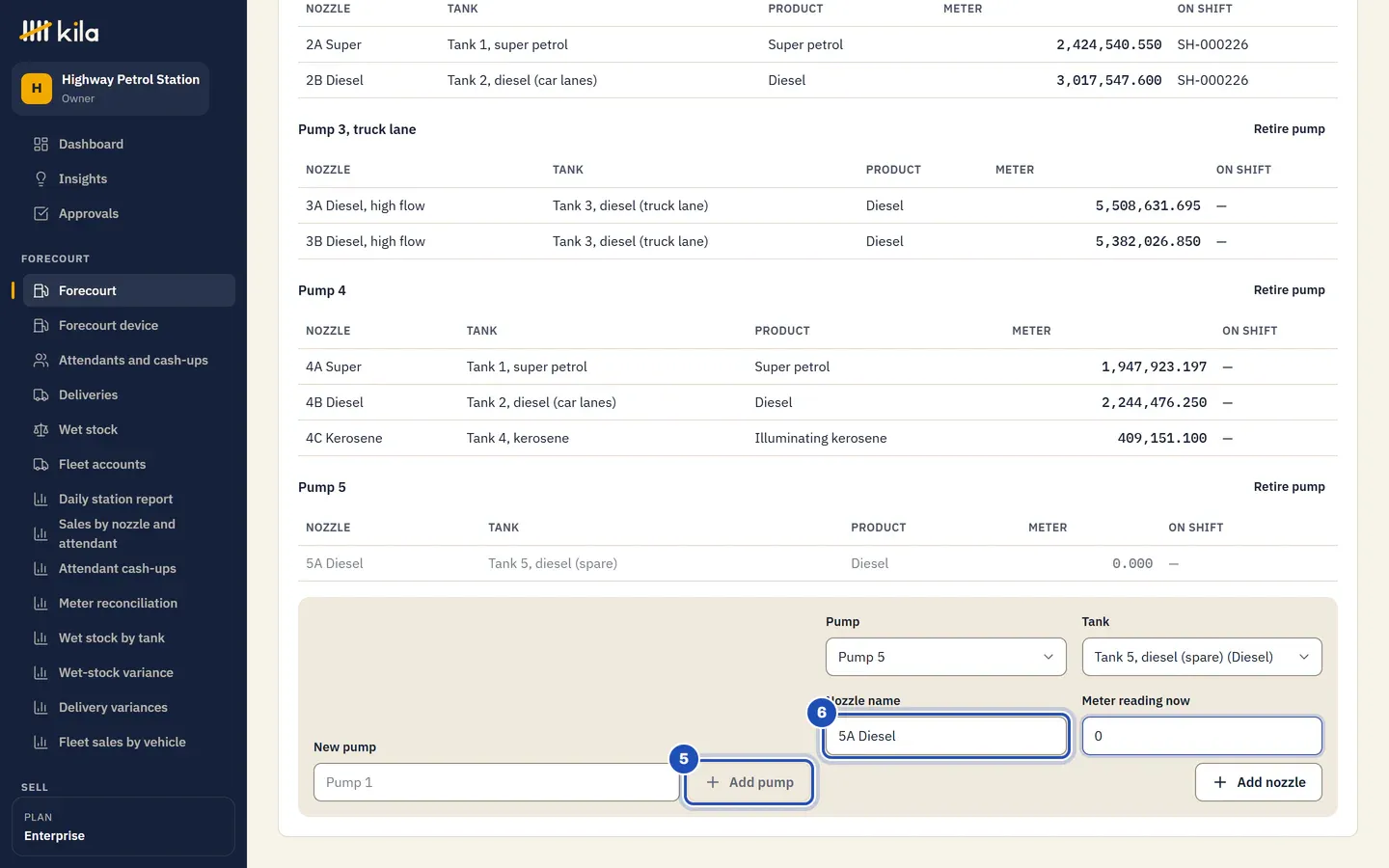Click the Delivery variances chart icon

tap(41, 707)
